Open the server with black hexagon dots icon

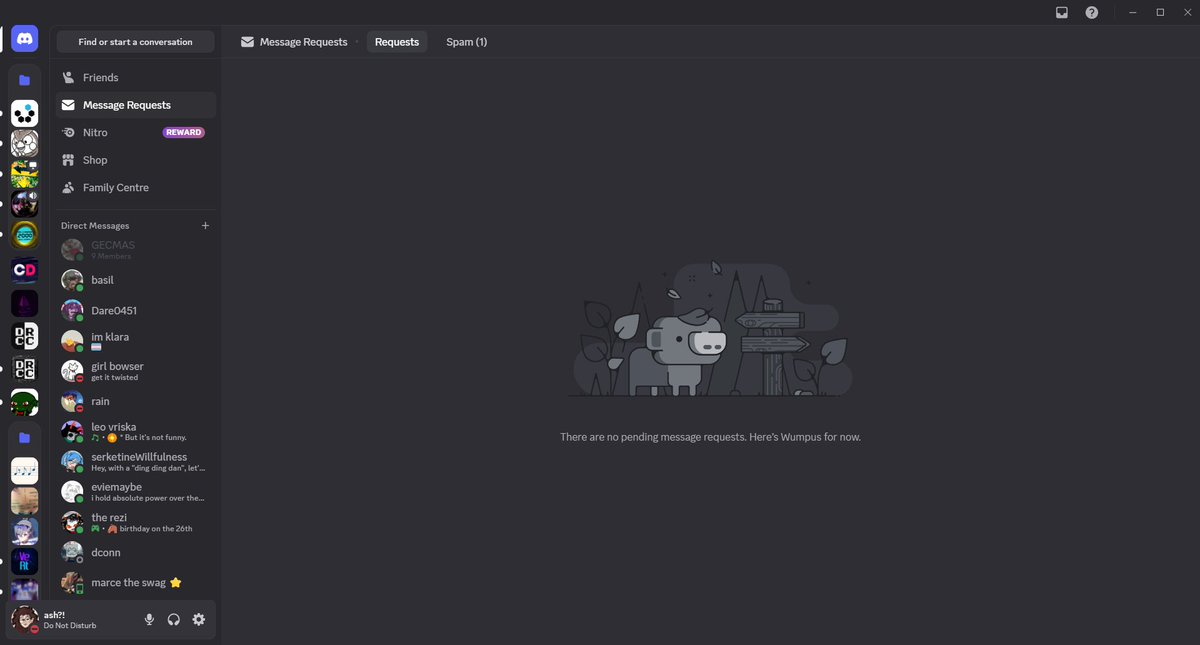[x=25, y=114]
